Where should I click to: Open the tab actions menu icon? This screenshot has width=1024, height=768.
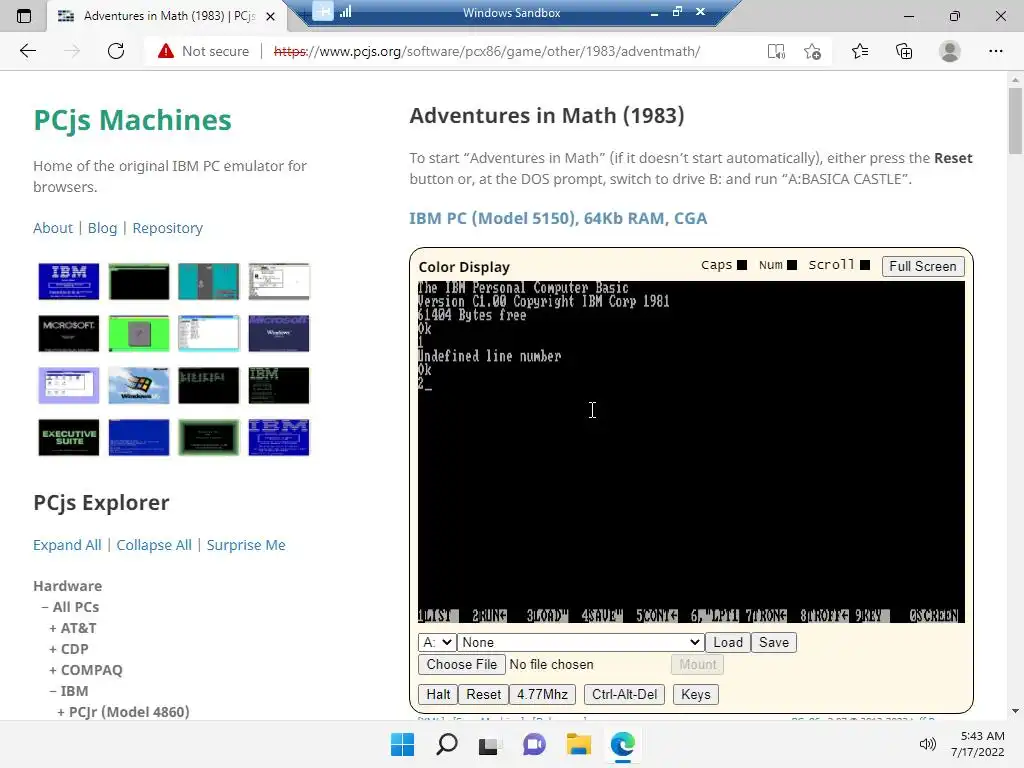click(24, 16)
